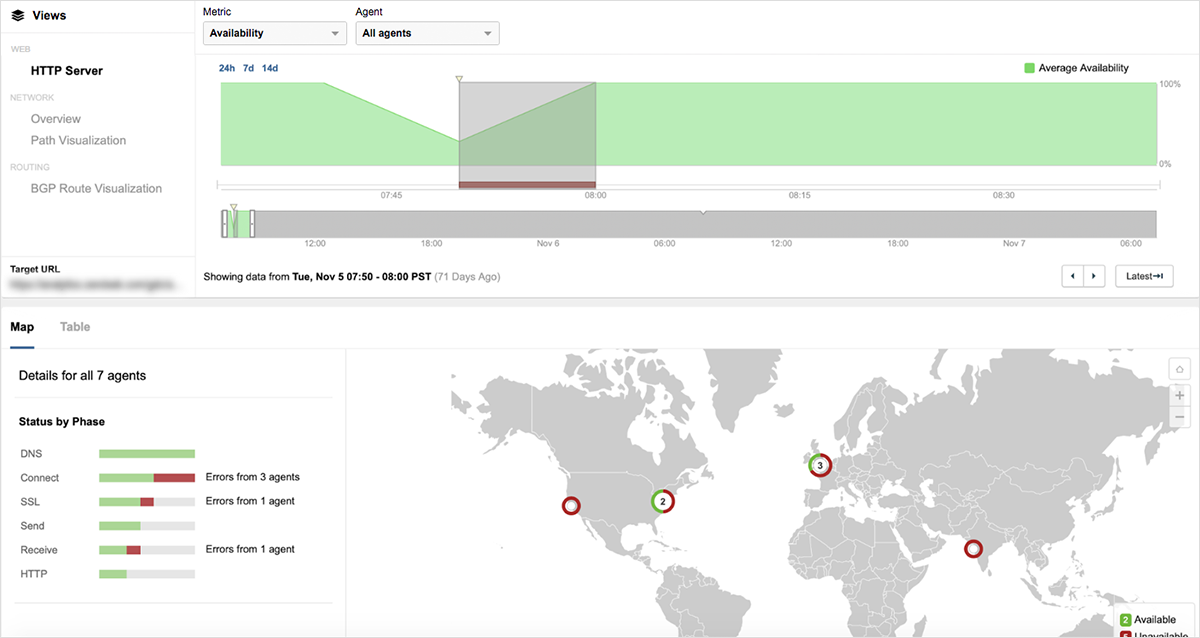The width and height of the screenshot is (1200, 638).
Task: Click the India agent marker
Action: (972, 549)
